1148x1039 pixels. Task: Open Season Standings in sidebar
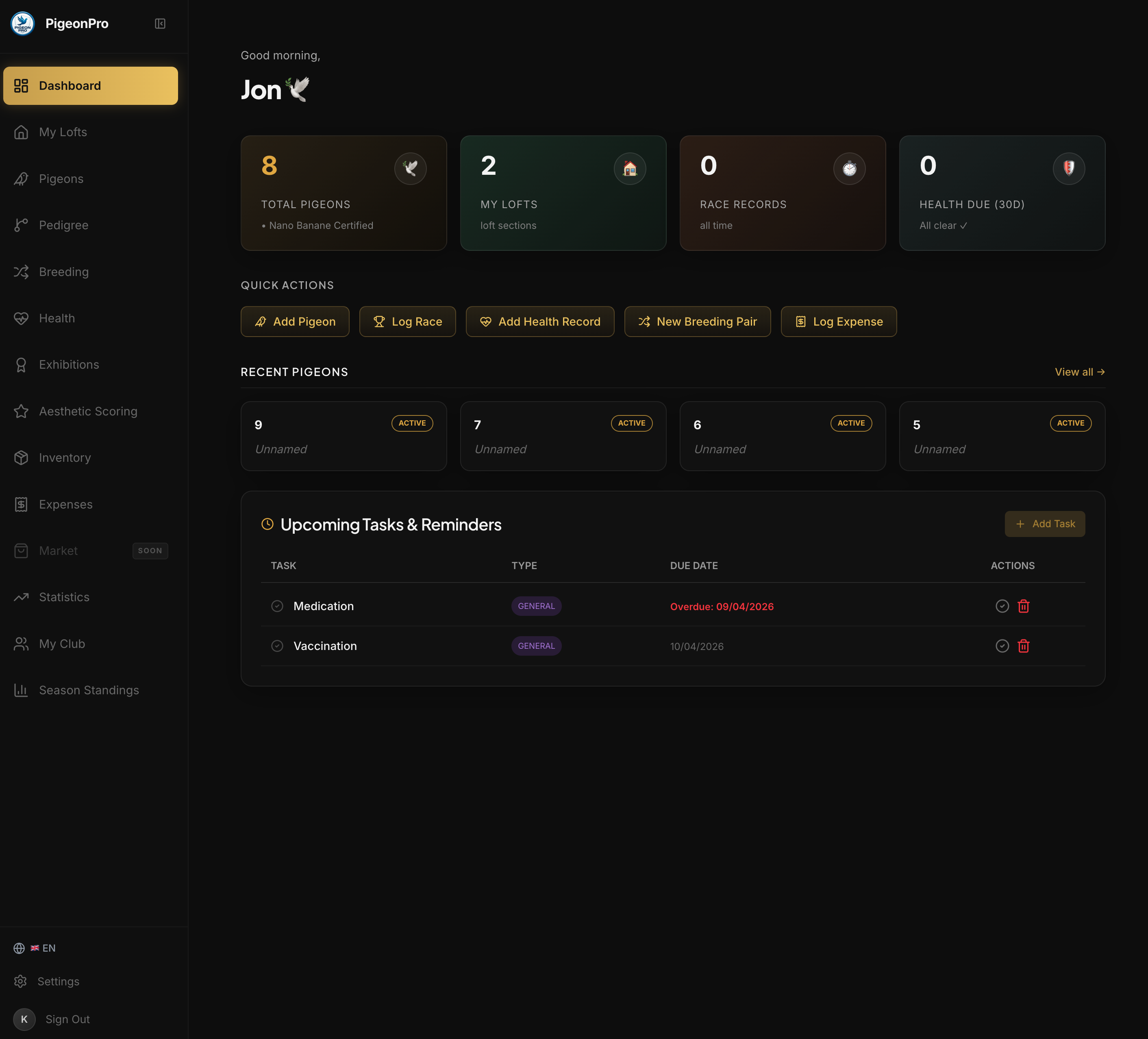coord(89,690)
